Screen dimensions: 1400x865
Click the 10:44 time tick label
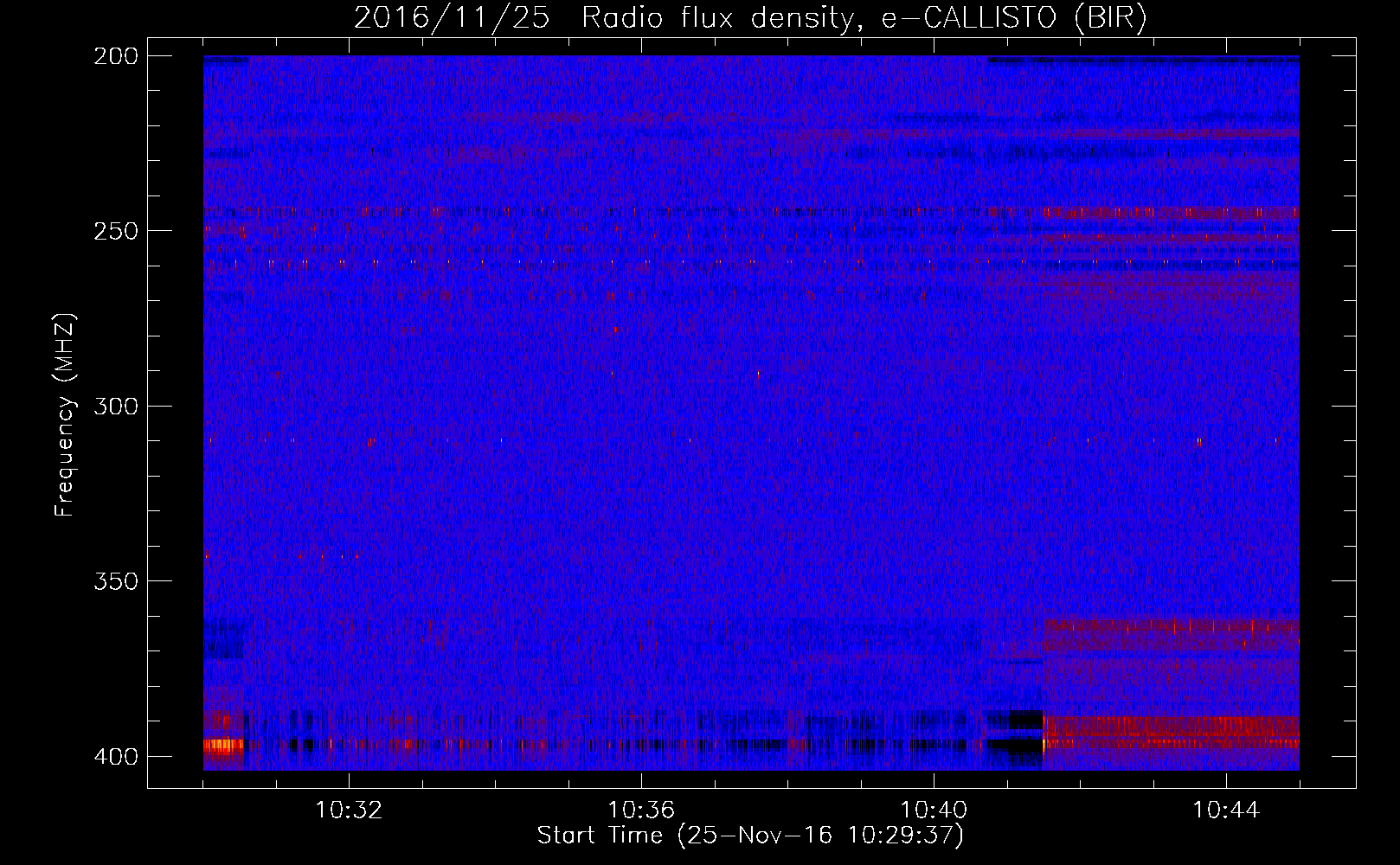(x=1226, y=811)
